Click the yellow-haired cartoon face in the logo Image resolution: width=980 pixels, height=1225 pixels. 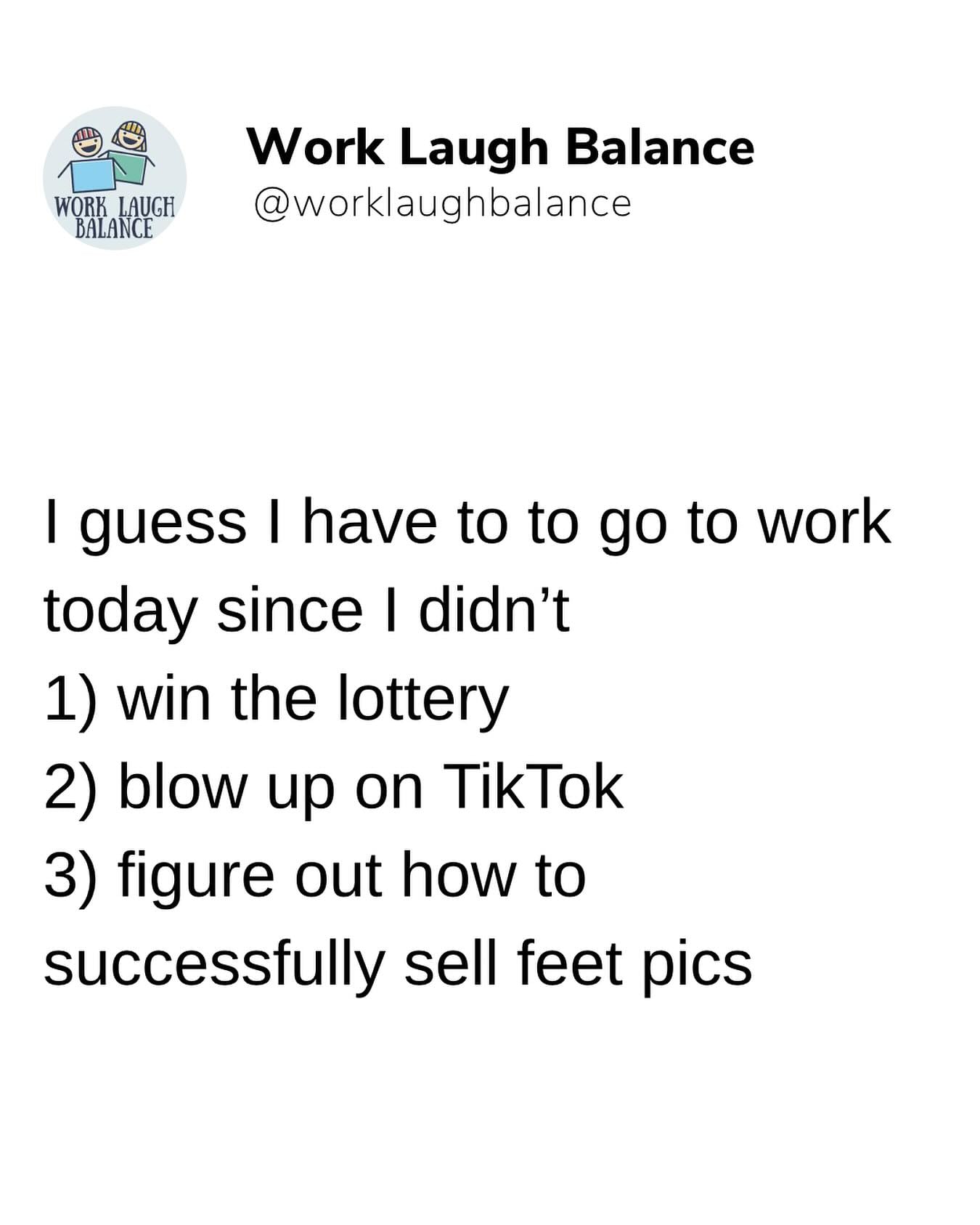(132, 135)
